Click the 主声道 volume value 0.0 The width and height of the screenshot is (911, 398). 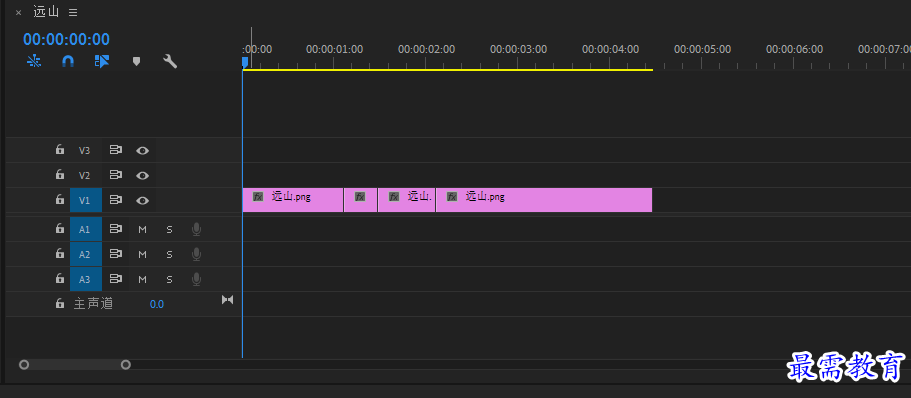click(x=157, y=304)
